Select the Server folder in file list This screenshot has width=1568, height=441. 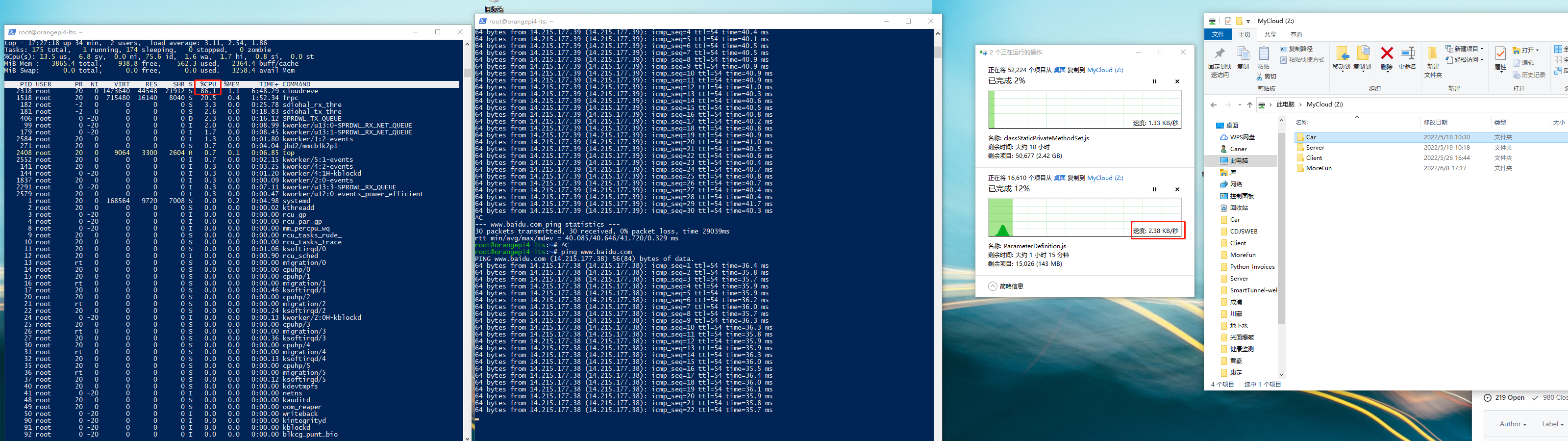(x=1315, y=147)
